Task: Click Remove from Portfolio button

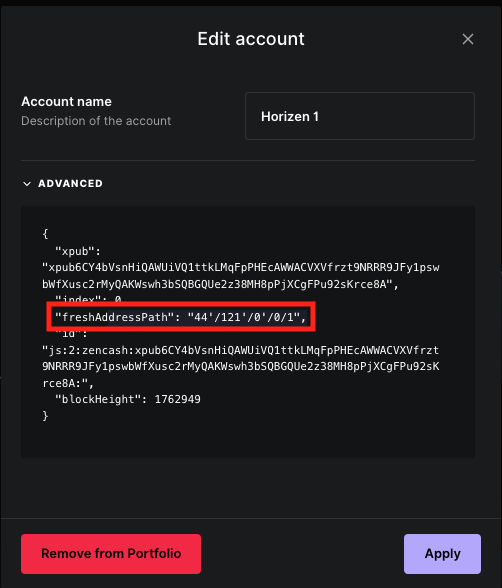Action: pyautogui.click(x=111, y=554)
